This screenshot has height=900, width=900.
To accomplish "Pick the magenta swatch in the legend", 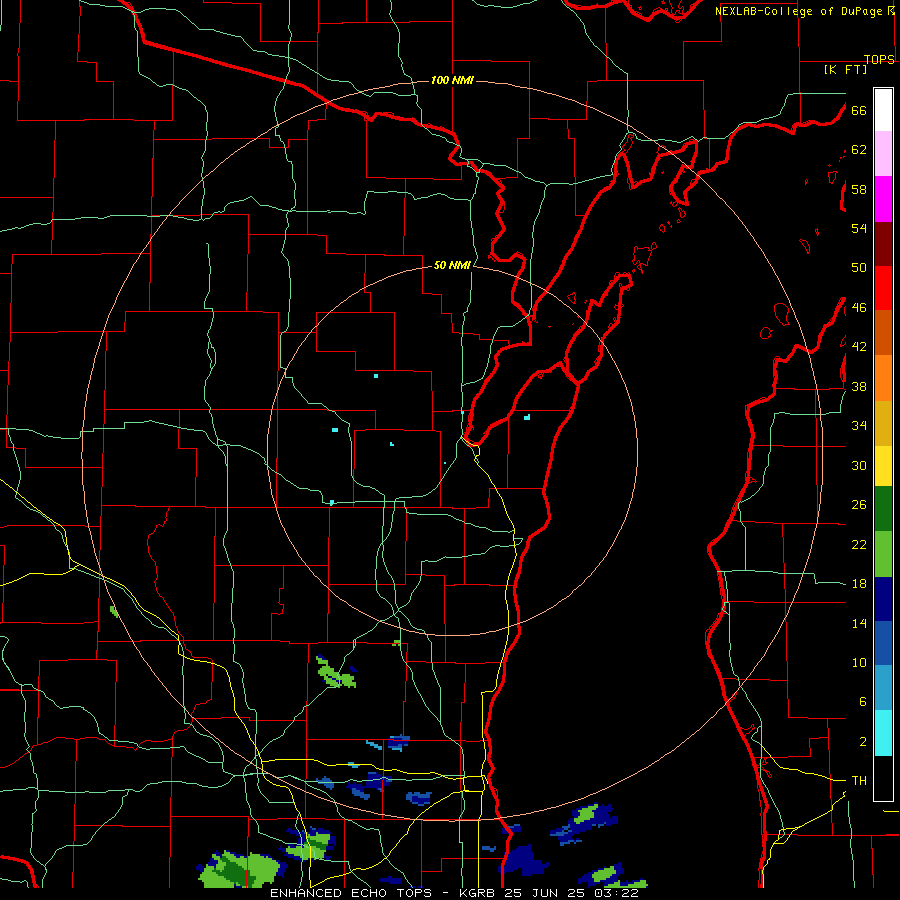I will [883, 199].
